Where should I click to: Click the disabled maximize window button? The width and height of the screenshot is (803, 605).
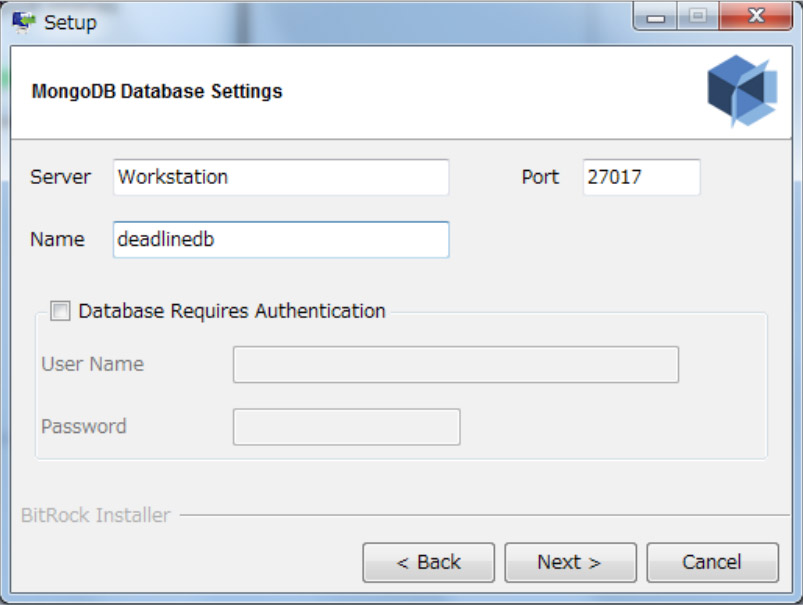click(x=697, y=18)
